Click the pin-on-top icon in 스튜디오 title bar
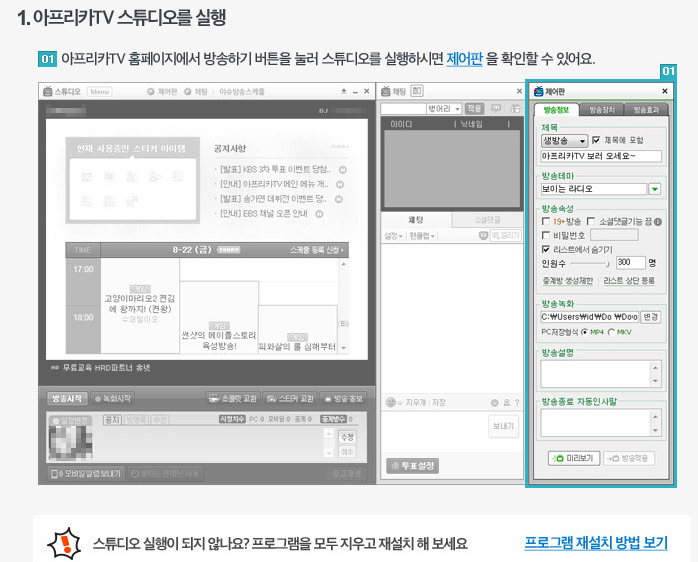Screen dimensions: 698x562 pos(344,91)
